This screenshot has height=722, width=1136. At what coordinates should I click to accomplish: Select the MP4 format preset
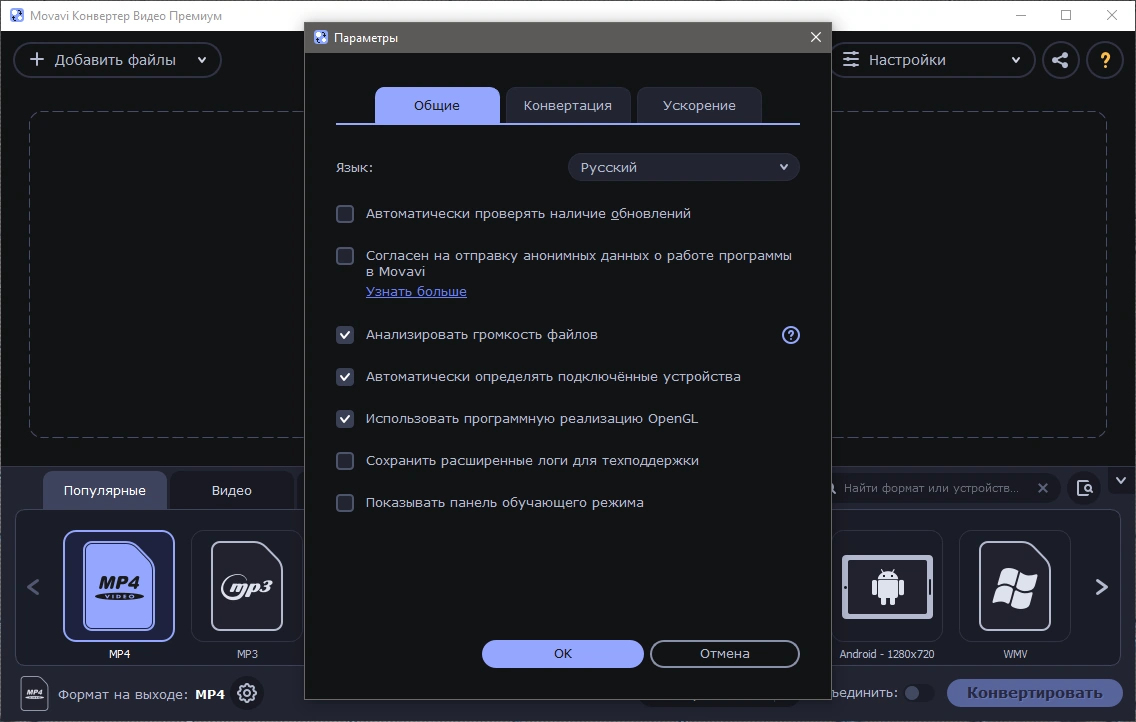coord(119,586)
